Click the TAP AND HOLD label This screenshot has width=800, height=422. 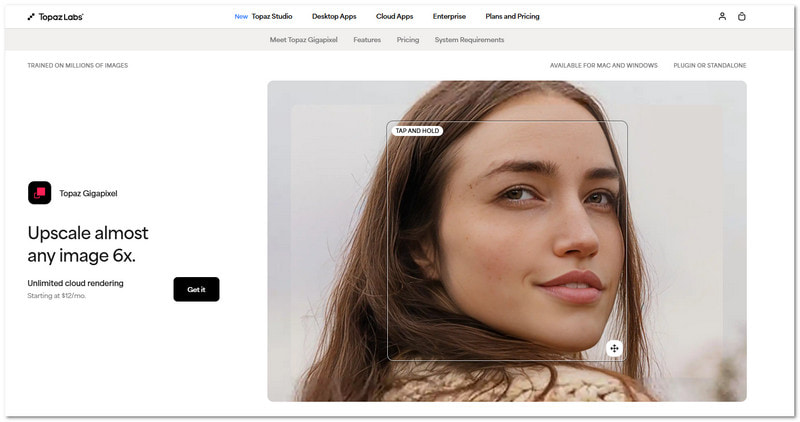point(417,131)
